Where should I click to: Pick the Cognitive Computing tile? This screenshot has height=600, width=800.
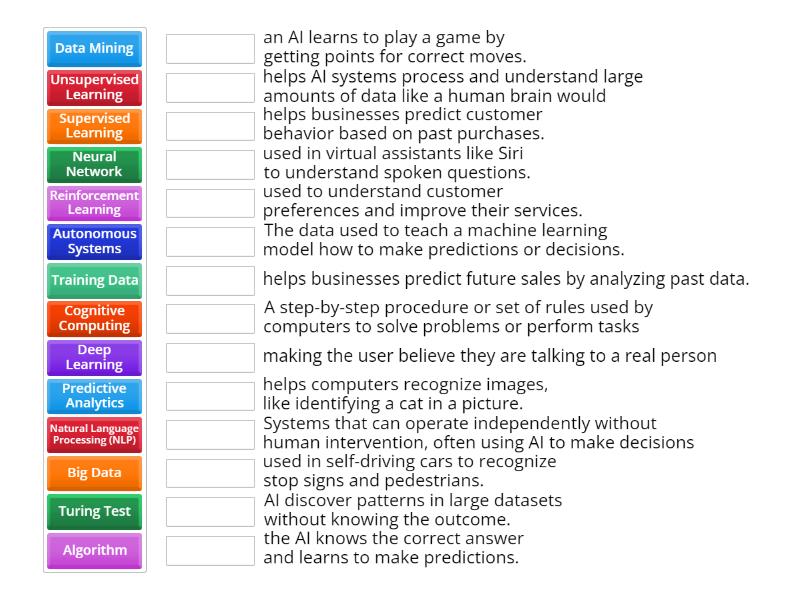click(x=94, y=318)
